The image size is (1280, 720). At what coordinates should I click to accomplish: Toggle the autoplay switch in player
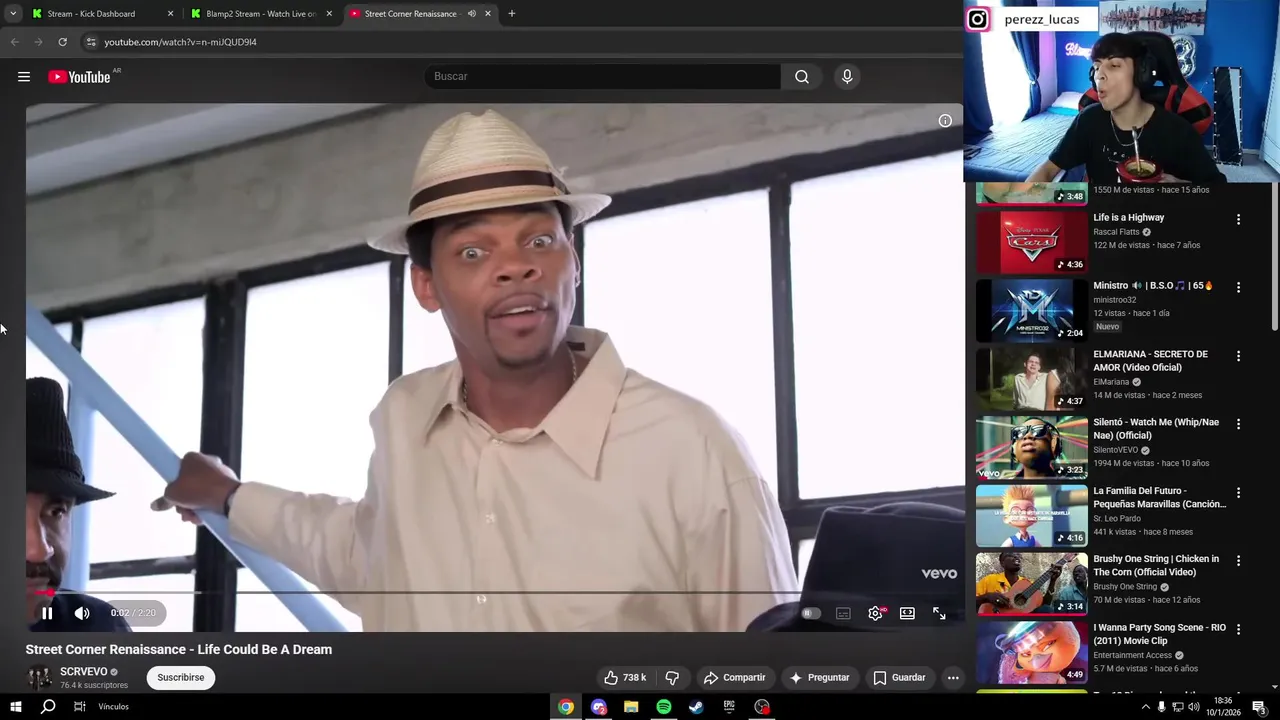811,613
